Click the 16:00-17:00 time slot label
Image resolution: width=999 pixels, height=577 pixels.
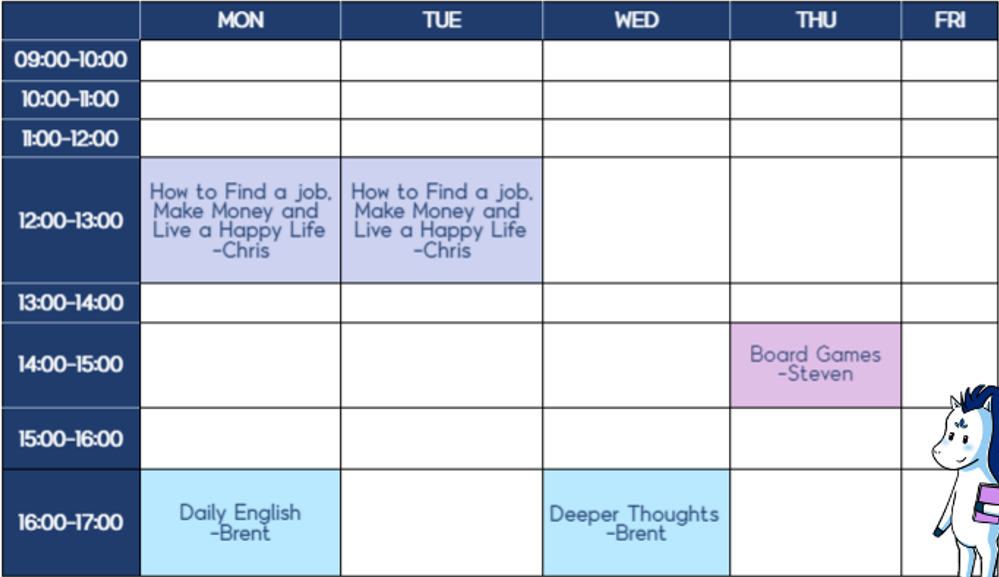(x=71, y=523)
